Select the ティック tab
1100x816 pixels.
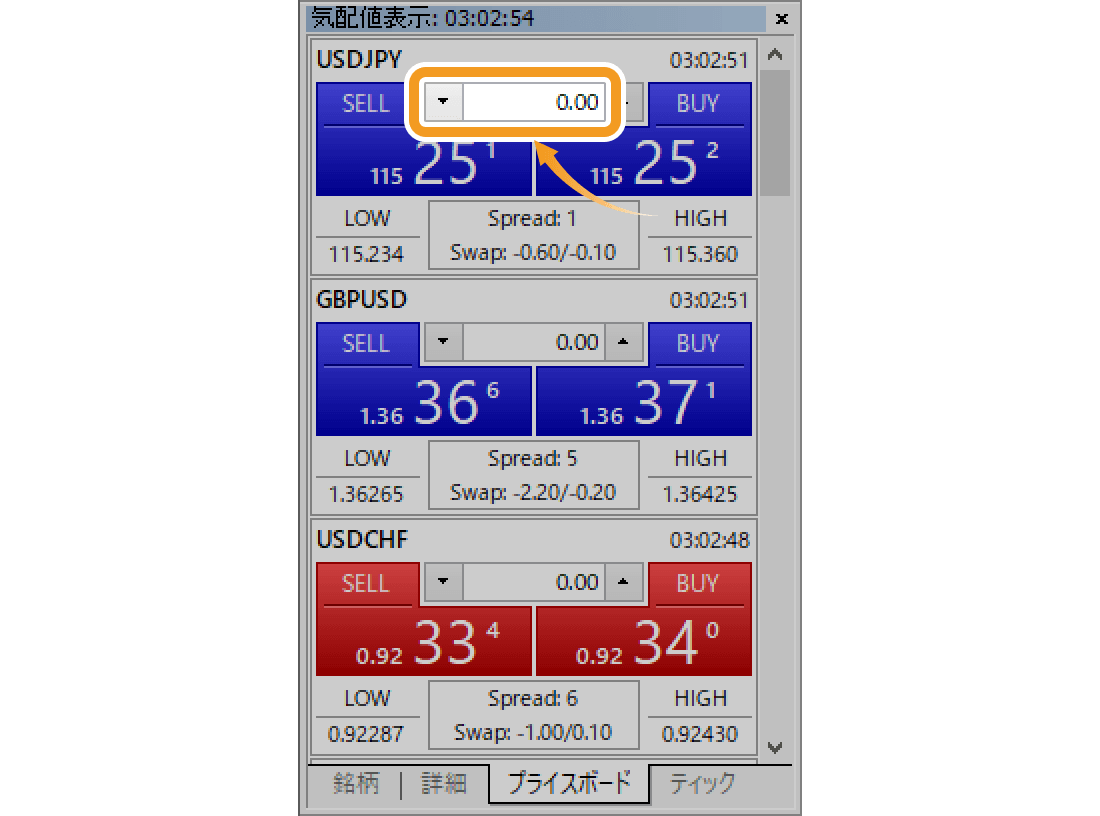pyautogui.click(x=702, y=784)
